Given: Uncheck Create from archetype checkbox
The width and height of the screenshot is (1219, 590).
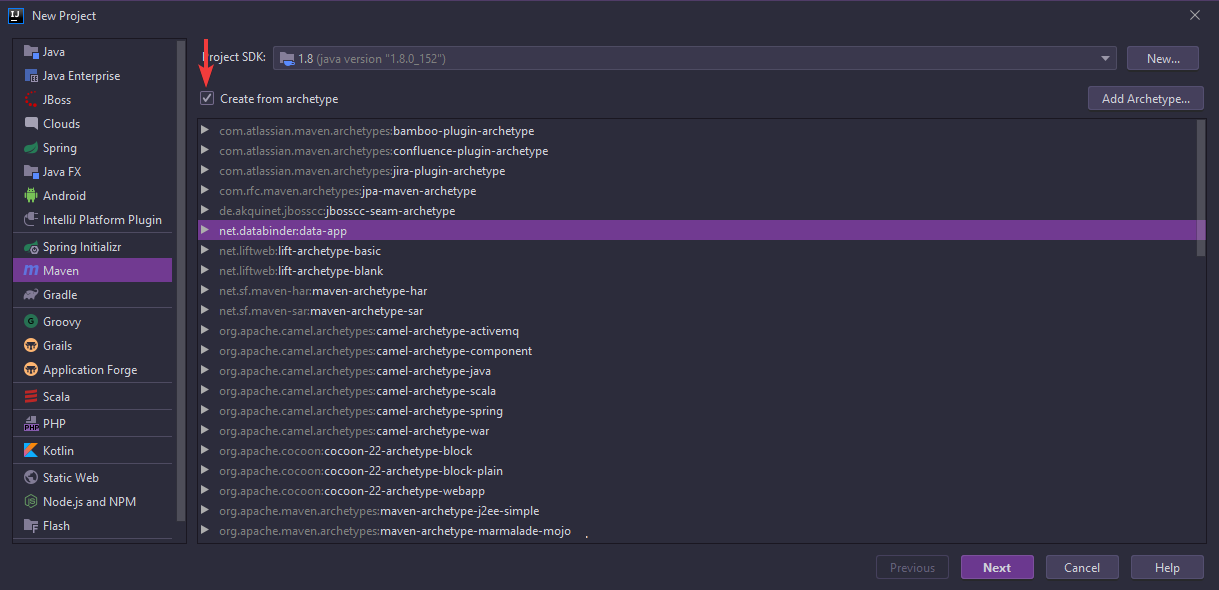Looking at the screenshot, I should 207,99.
